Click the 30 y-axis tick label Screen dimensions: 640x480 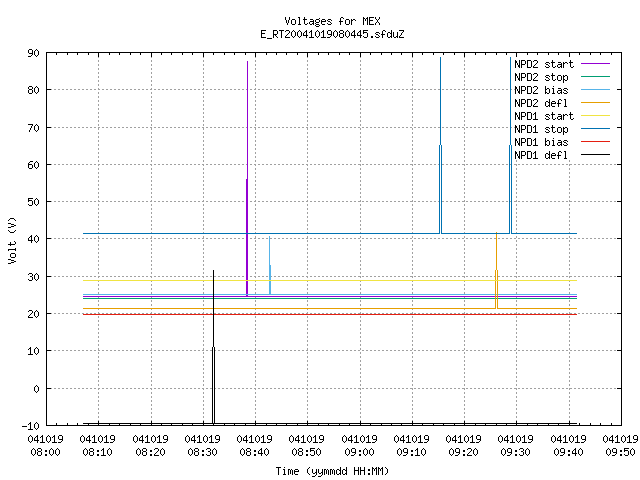[33, 277]
